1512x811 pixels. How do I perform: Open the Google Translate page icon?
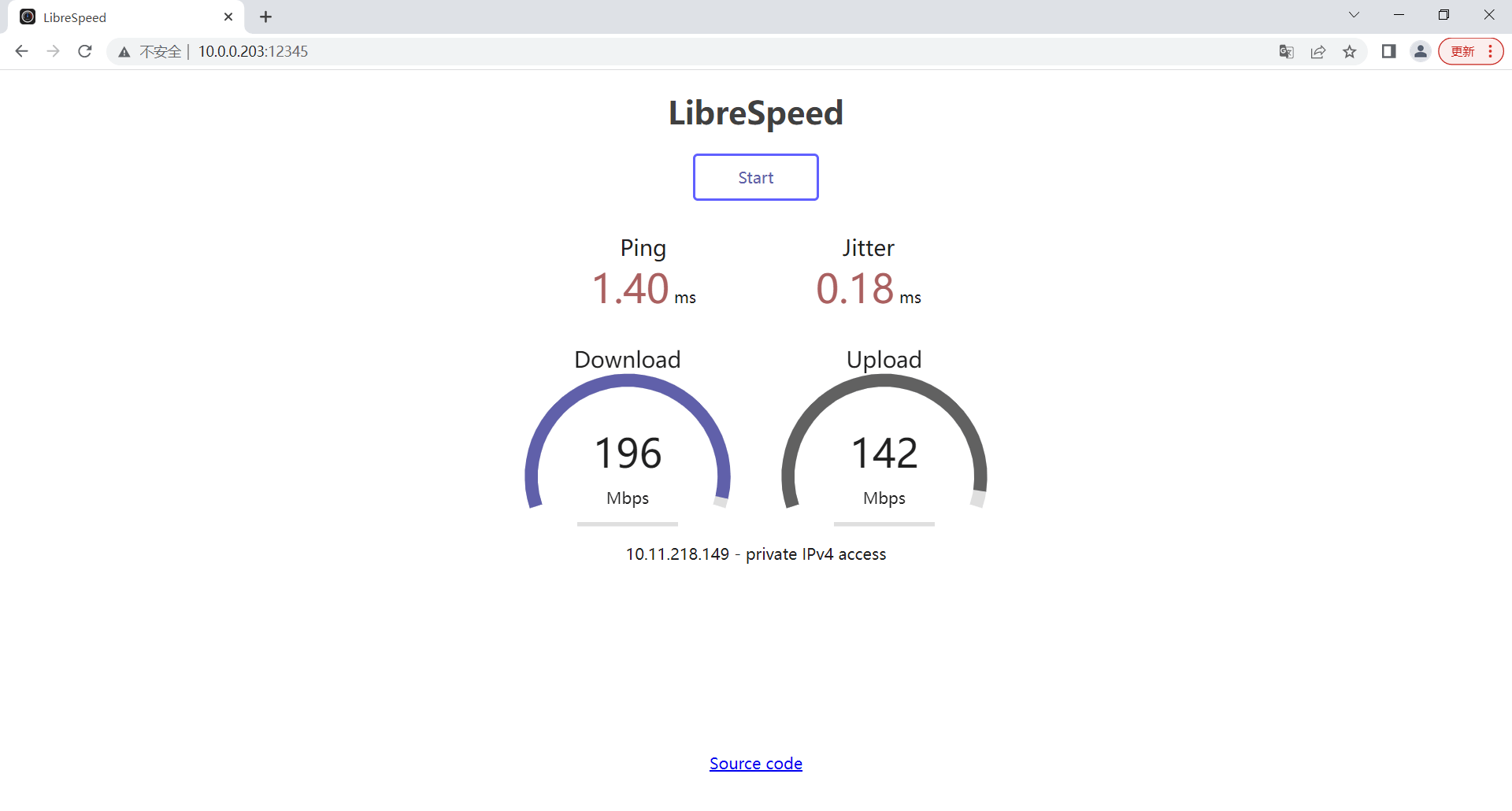pyautogui.click(x=1286, y=51)
